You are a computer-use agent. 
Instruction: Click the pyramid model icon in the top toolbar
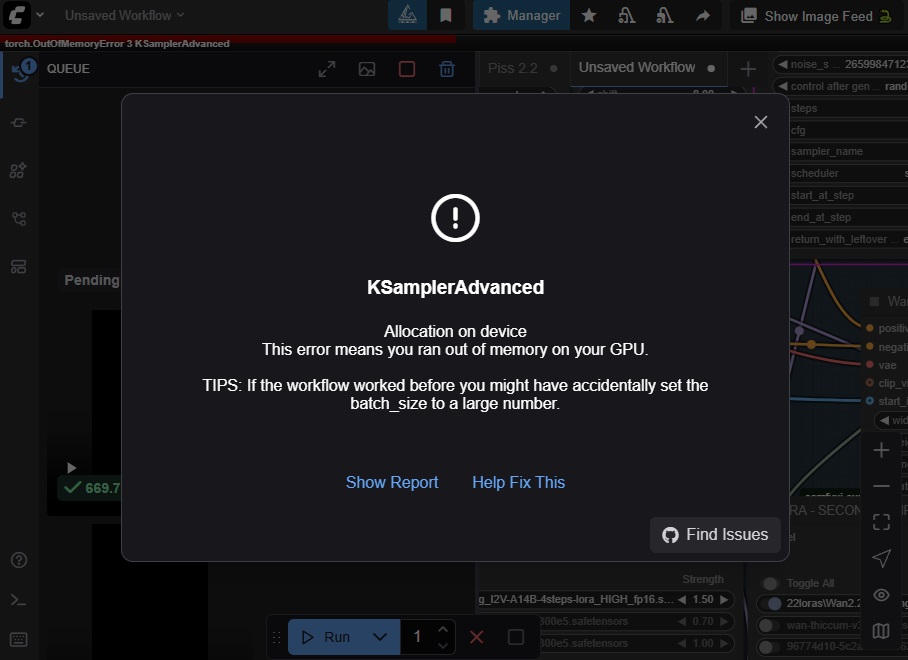tap(408, 15)
